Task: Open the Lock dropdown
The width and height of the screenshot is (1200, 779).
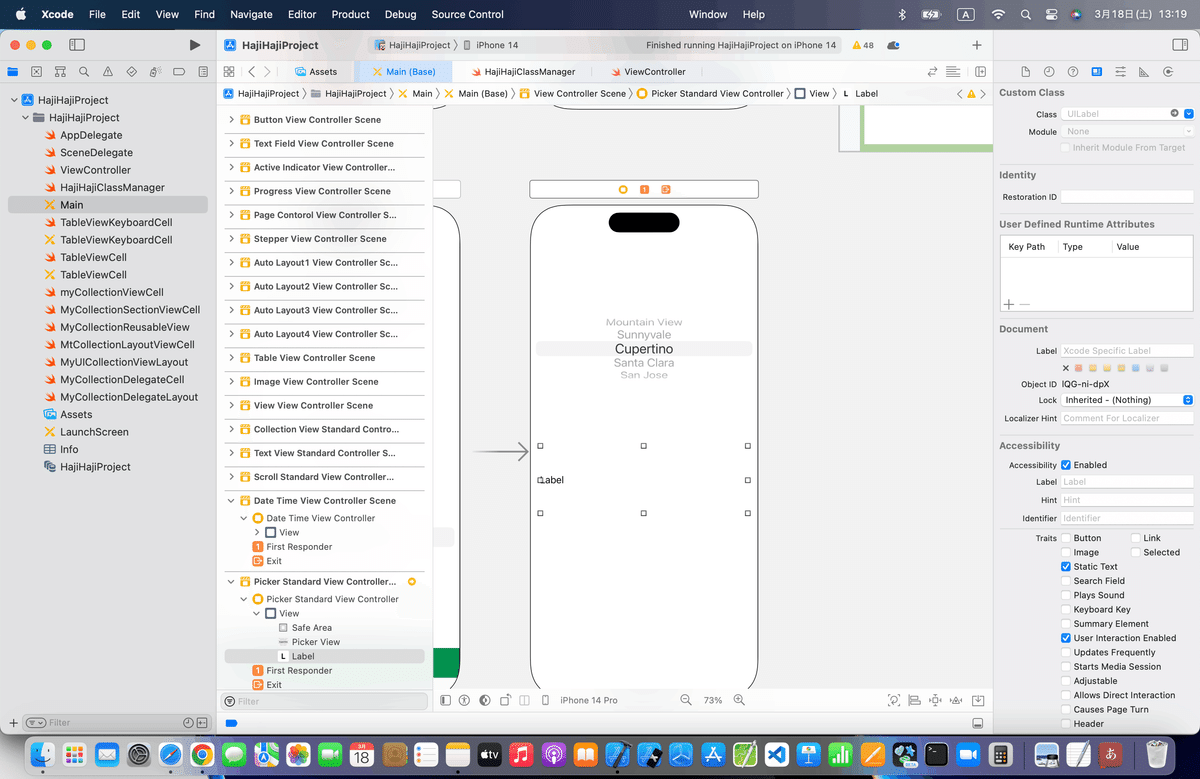Action: (1128, 400)
